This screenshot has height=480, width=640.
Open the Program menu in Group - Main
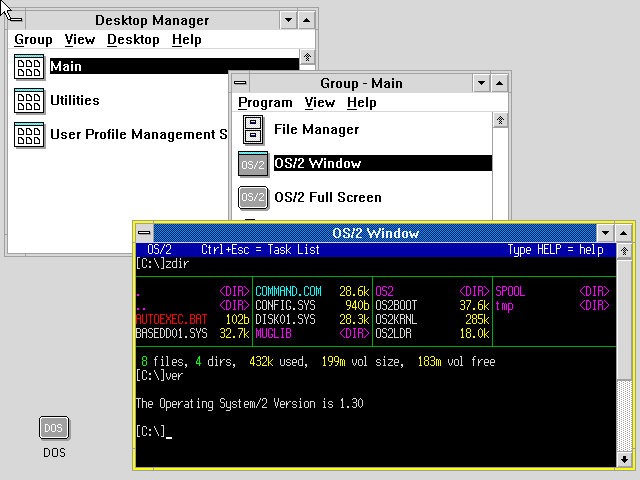click(265, 102)
